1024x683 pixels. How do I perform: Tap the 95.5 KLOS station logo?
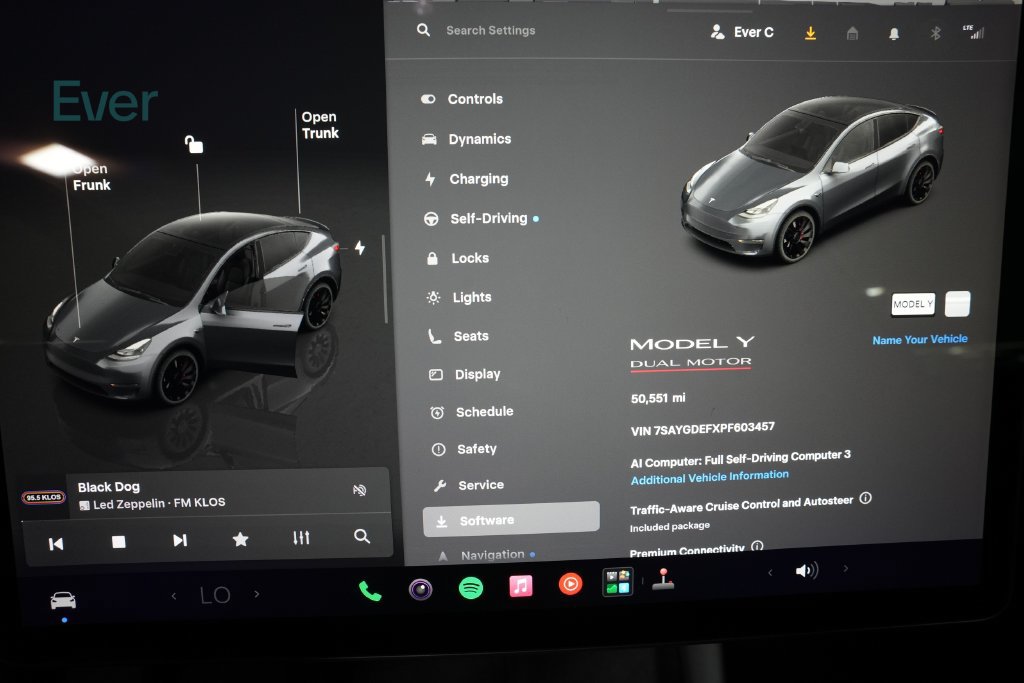pos(43,498)
